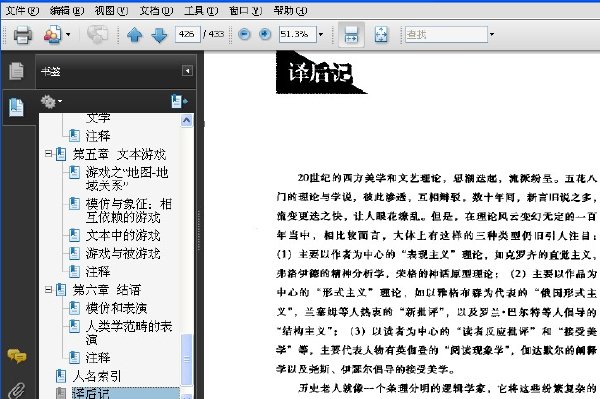The image size is (600, 399).
Task: Open the zoom level dropdown arrow
Action: pos(321,34)
